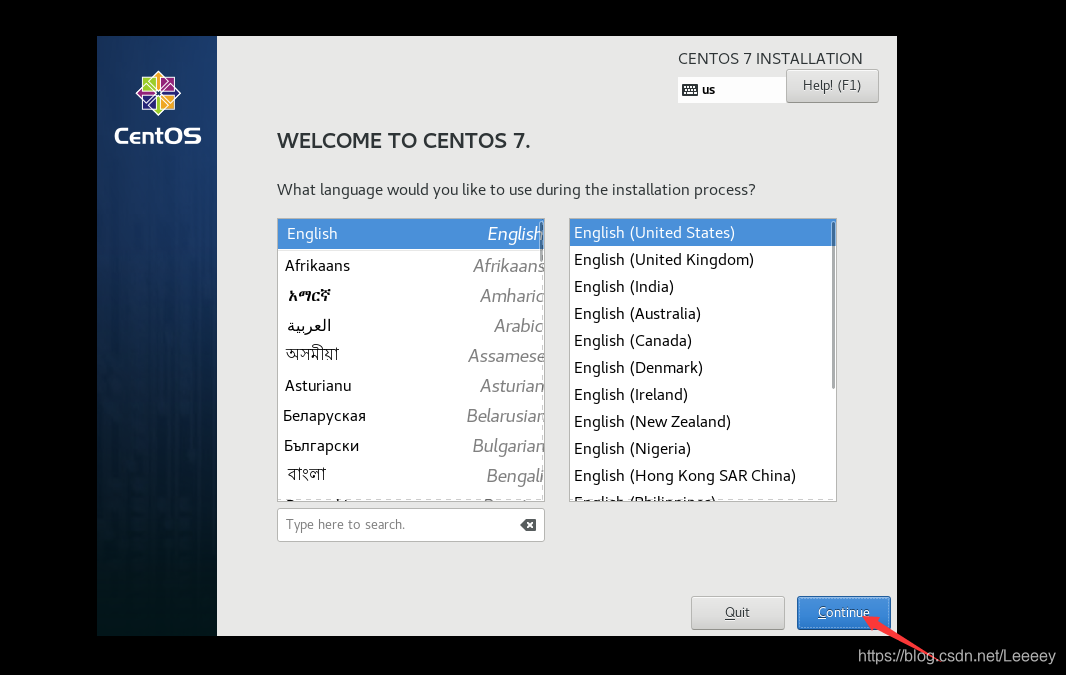Viewport: 1066px width, 675px height.
Task: Select Беларуская (Belarusian) language
Action: [x=411, y=415]
